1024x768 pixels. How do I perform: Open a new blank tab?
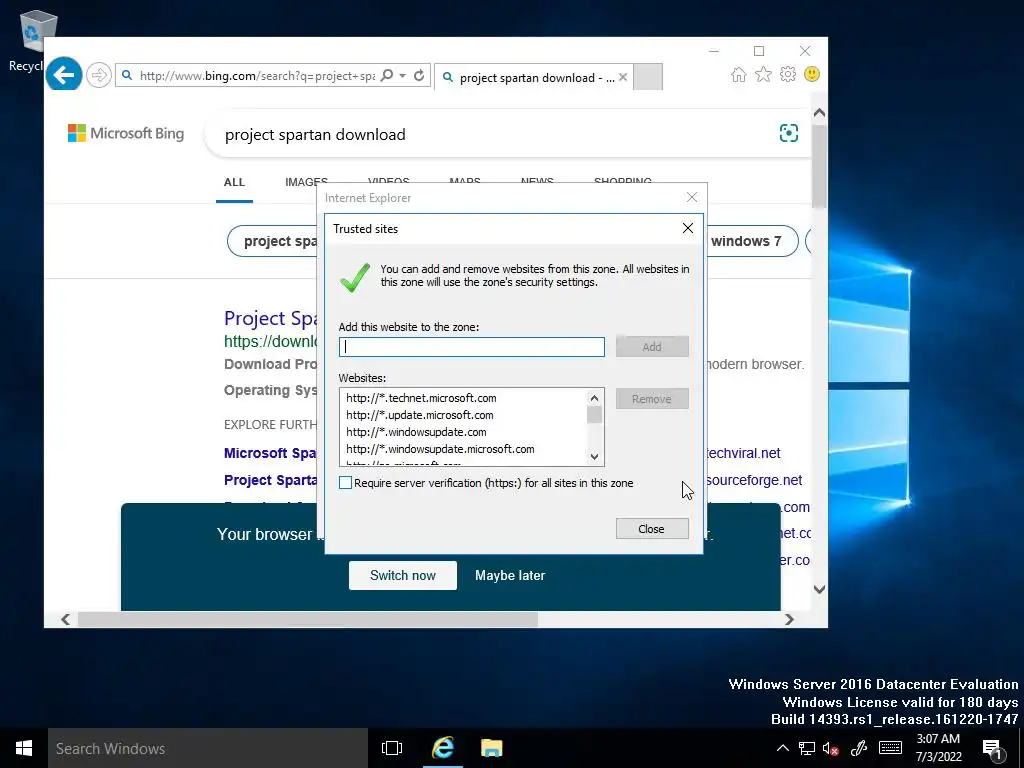coord(648,76)
